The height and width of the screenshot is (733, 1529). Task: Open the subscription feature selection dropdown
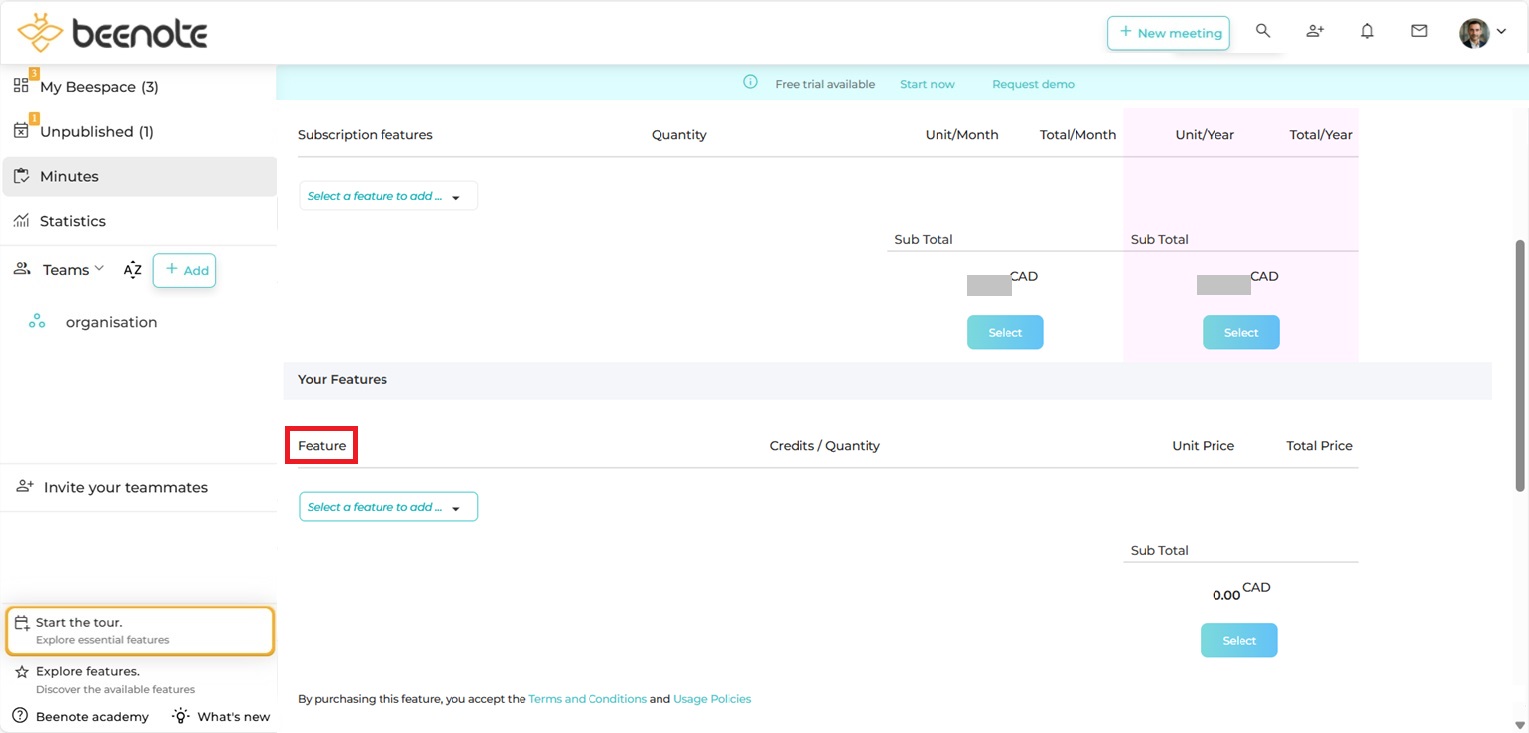point(388,196)
